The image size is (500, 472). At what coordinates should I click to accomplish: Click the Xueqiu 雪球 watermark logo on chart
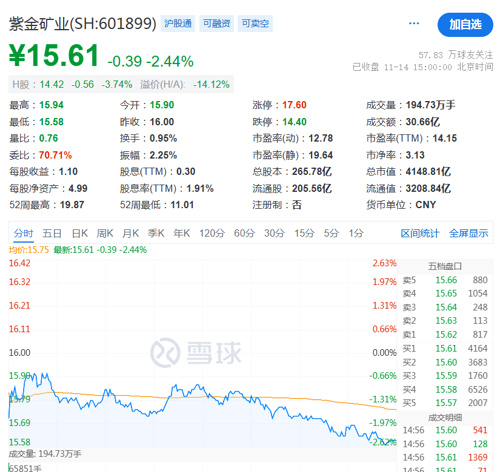tap(196, 352)
